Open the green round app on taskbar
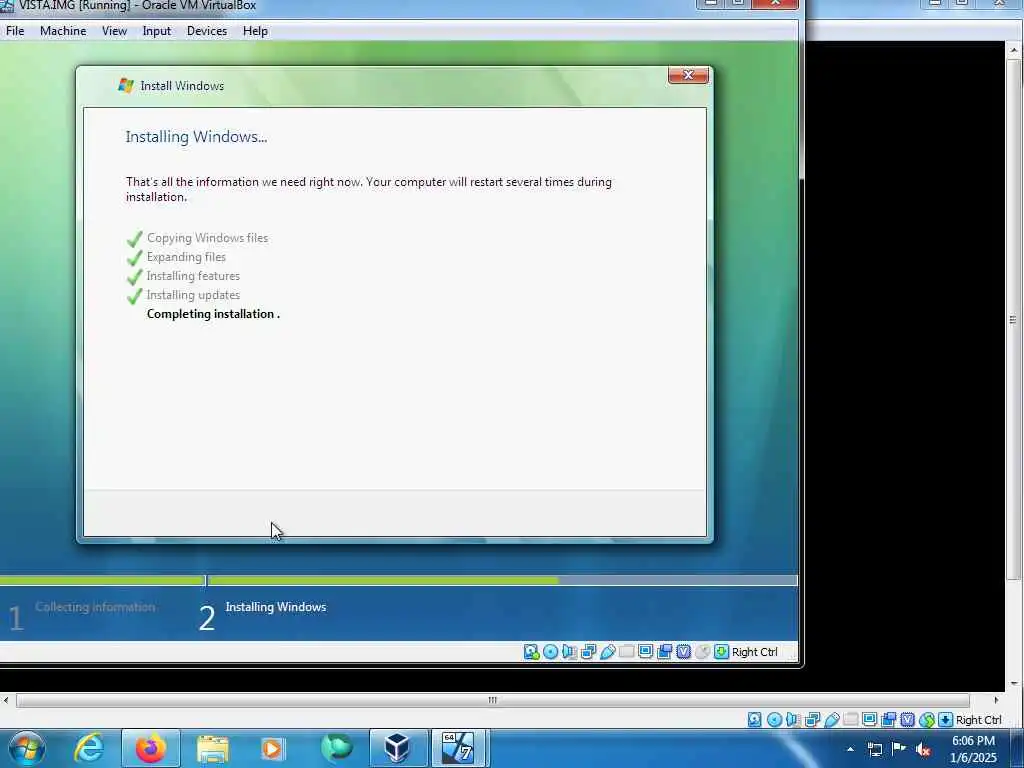 coord(336,748)
